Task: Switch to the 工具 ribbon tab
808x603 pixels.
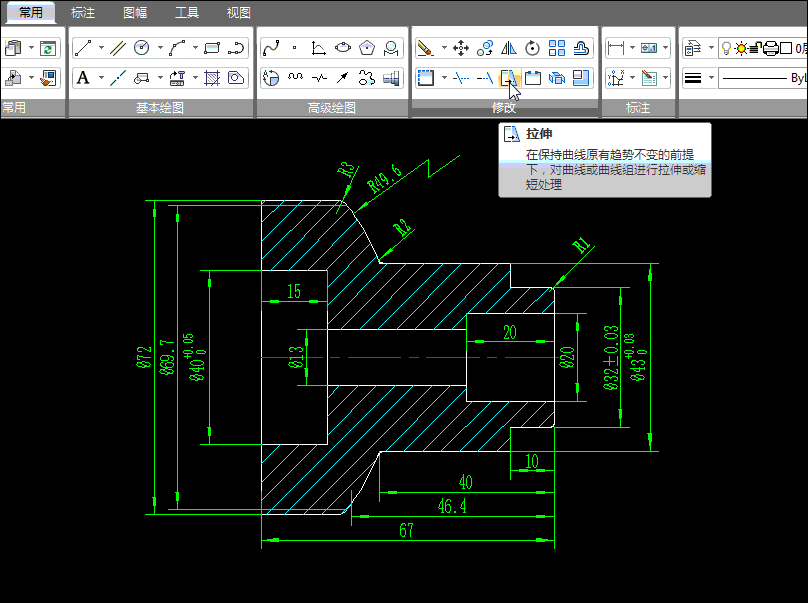Action: (x=187, y=12)
